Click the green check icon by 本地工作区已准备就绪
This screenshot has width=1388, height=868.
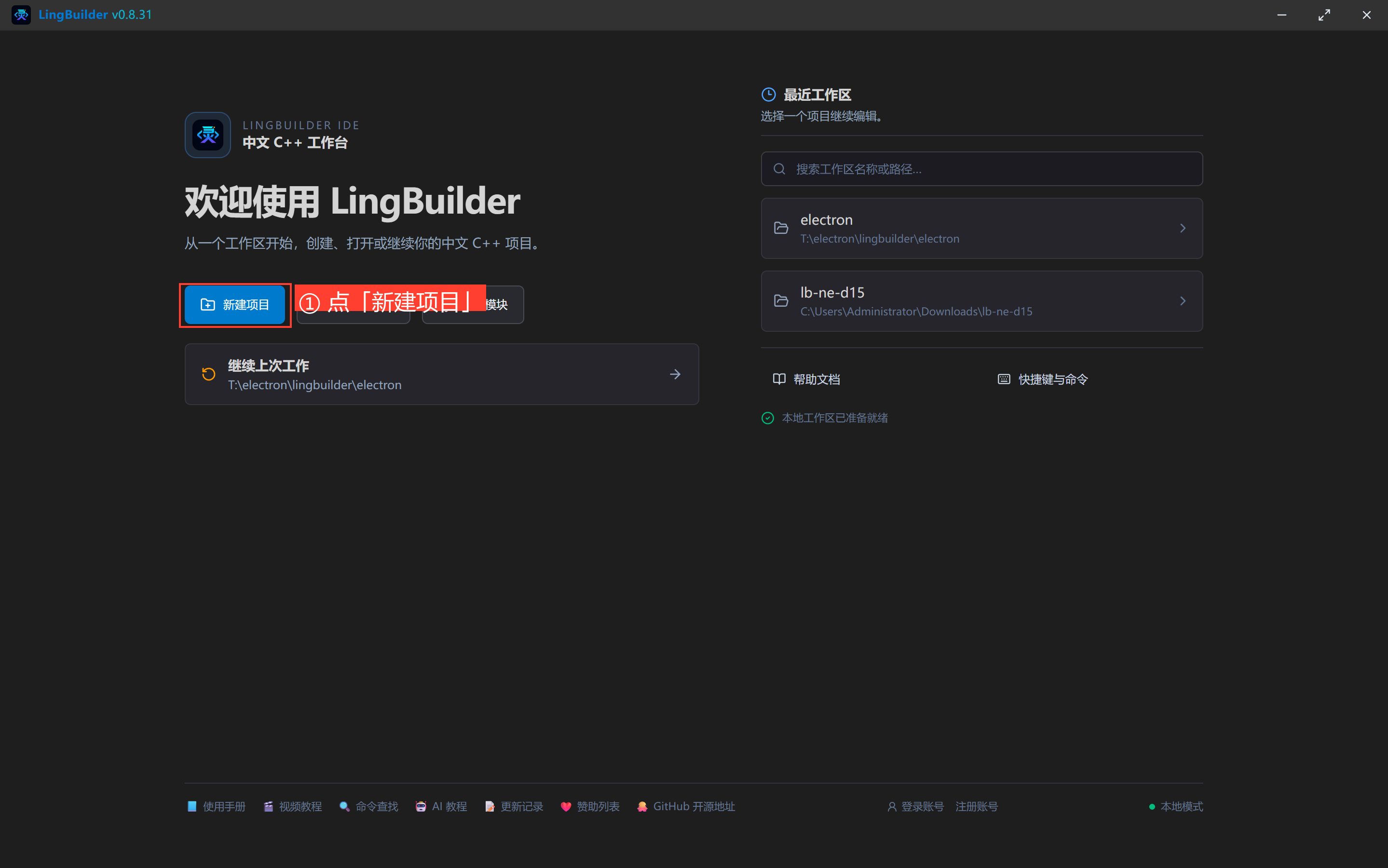767,418
